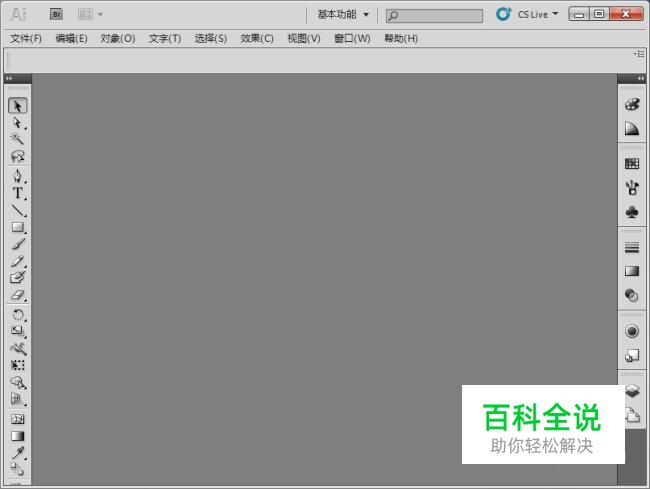The height and width of the screenshot is (489, 650).
Task: Open the Brushes panel
Action: (x=632, y=188)
